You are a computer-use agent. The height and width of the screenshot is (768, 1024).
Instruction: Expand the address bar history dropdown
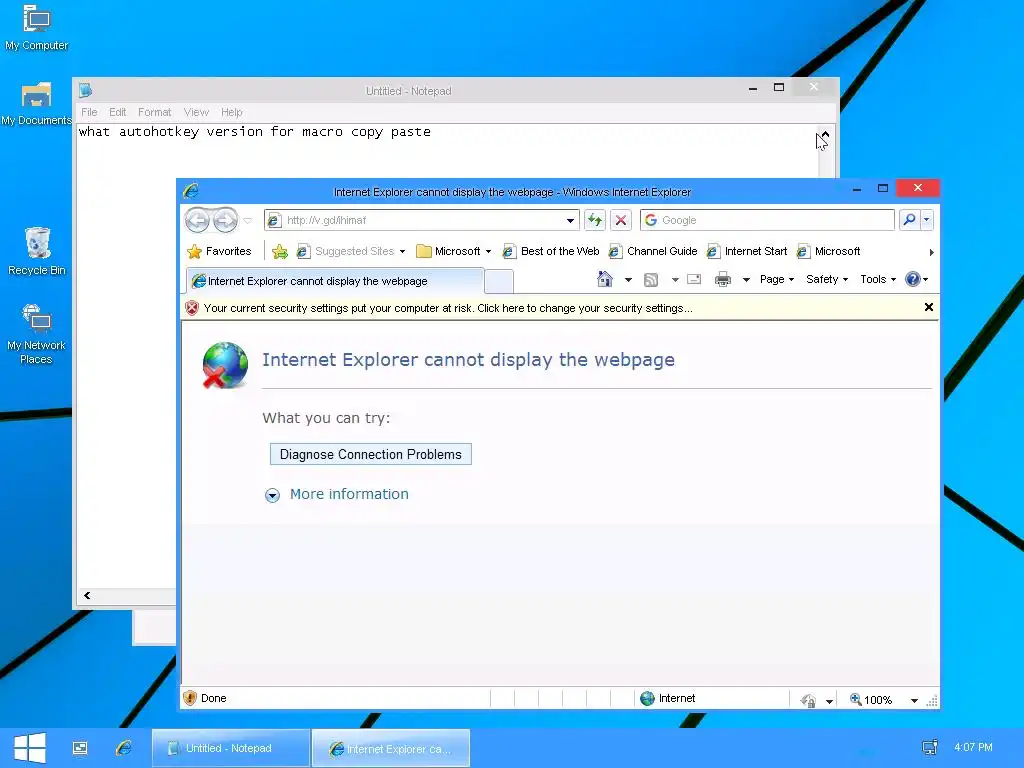coord(570,221)
